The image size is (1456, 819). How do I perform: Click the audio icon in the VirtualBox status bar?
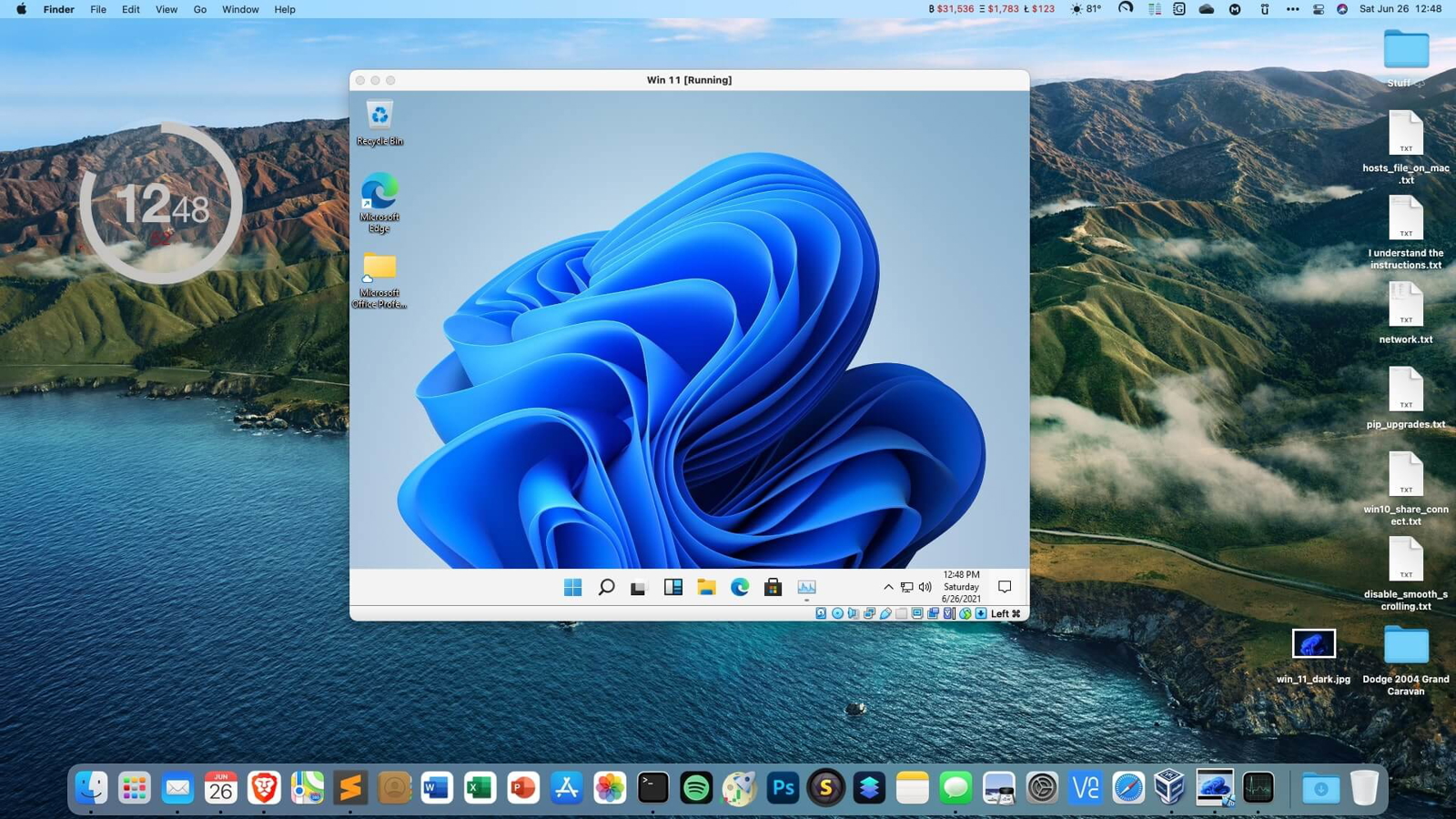853,613
